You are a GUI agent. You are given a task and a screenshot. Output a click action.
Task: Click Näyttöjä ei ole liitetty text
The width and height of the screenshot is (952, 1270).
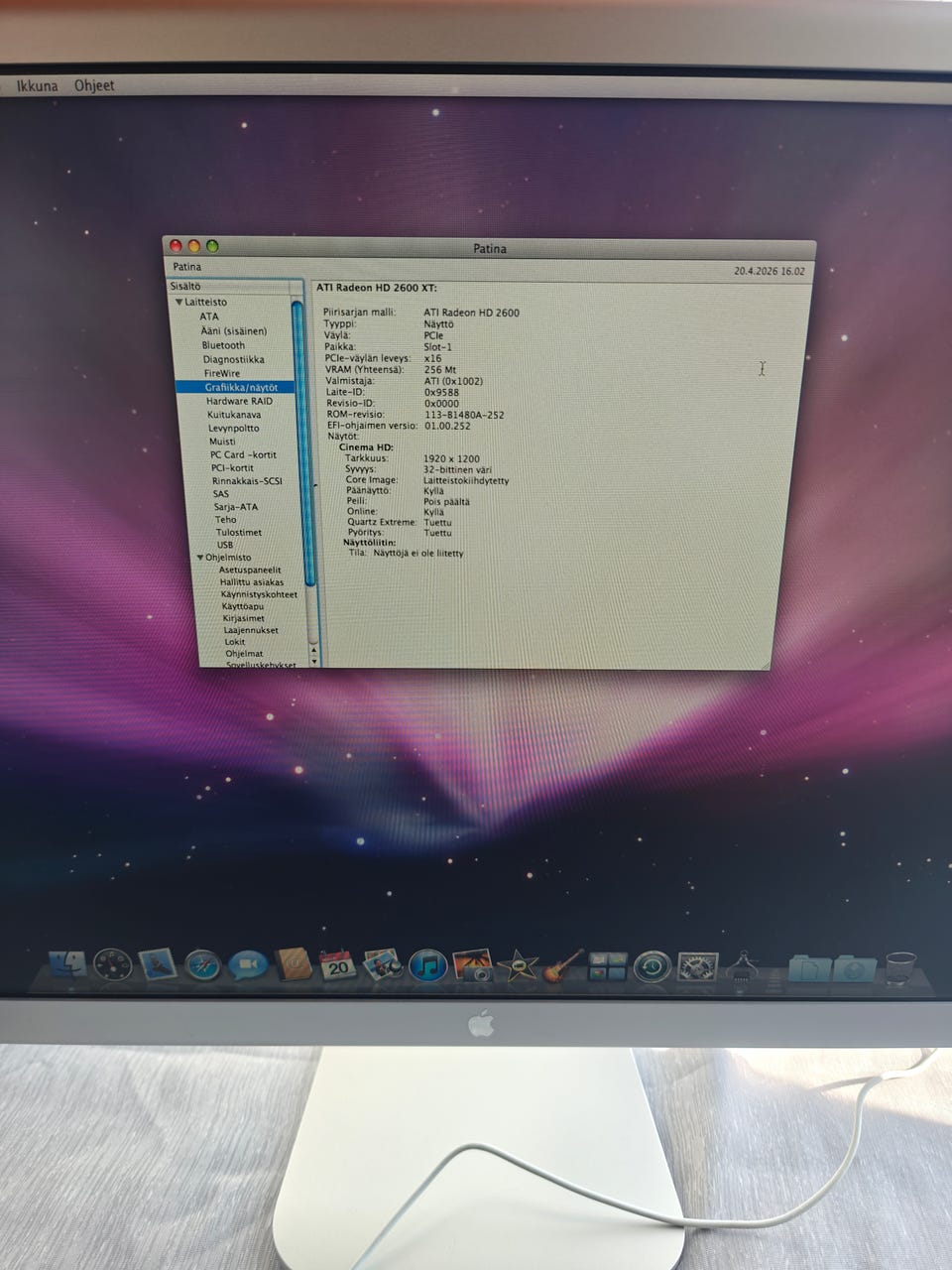click(x=418, y=554)
